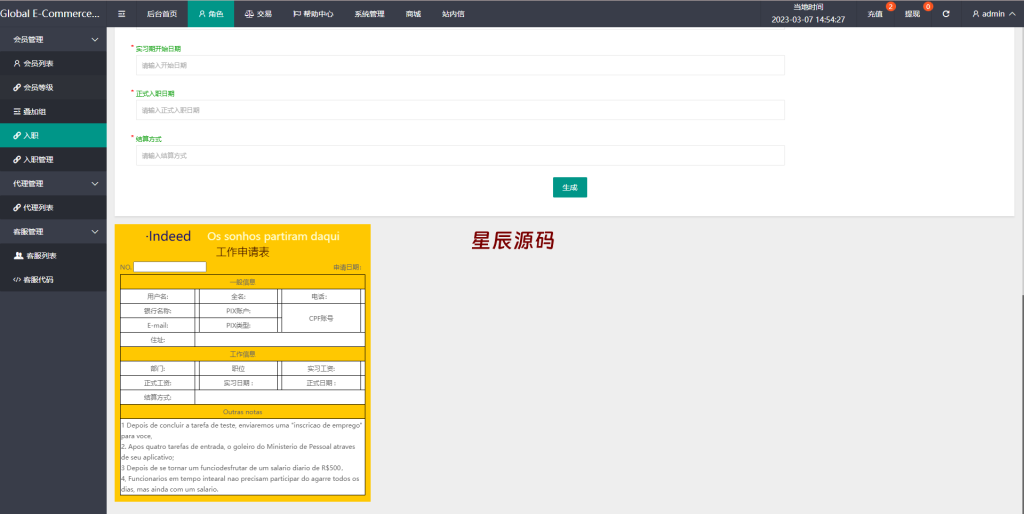Select the 角色 top navigation tab
The width and height of the screenshot is (1024, 514).
point(211,14)
